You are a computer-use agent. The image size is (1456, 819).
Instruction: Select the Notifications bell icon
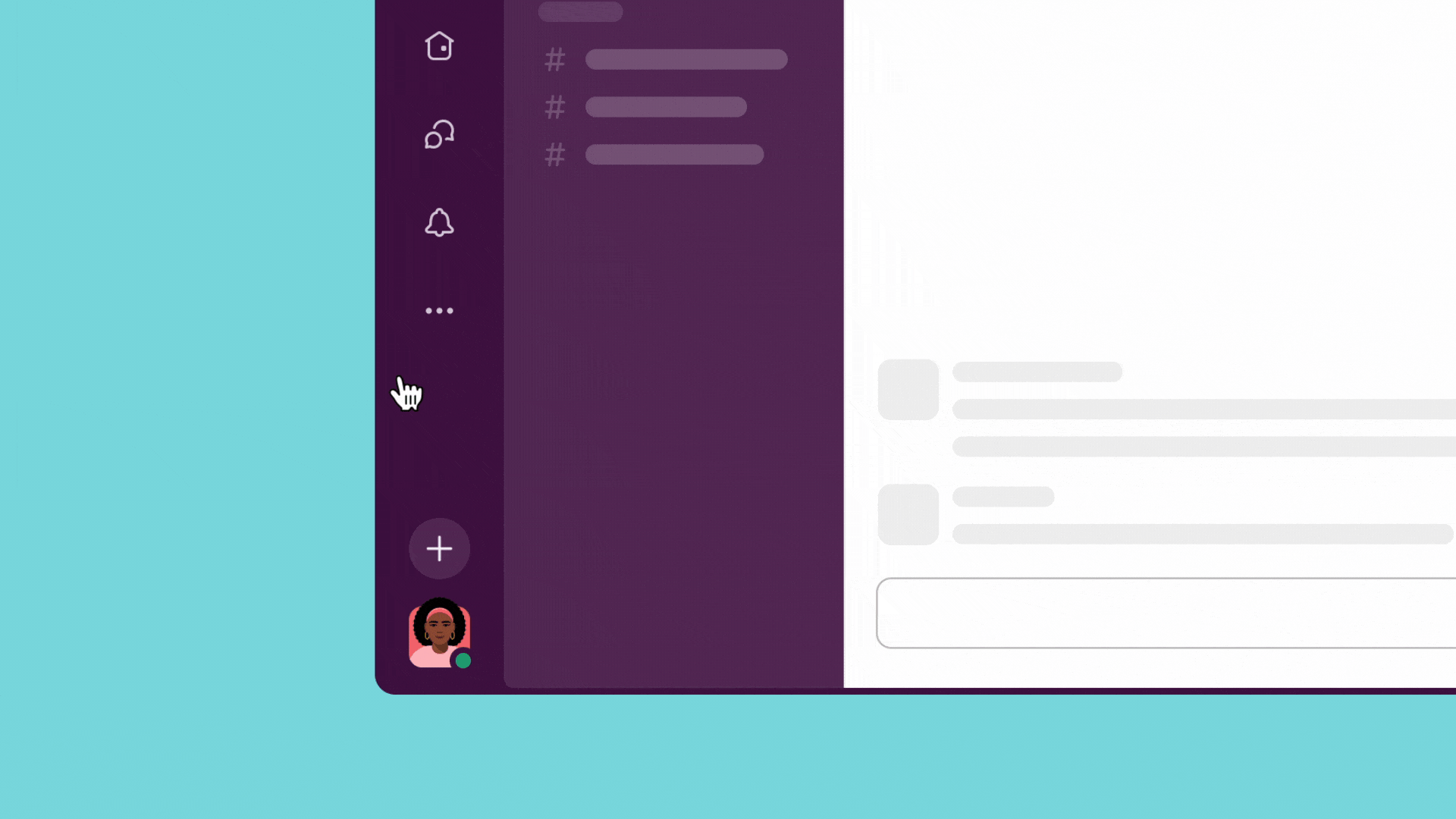[x=439, y=222]
